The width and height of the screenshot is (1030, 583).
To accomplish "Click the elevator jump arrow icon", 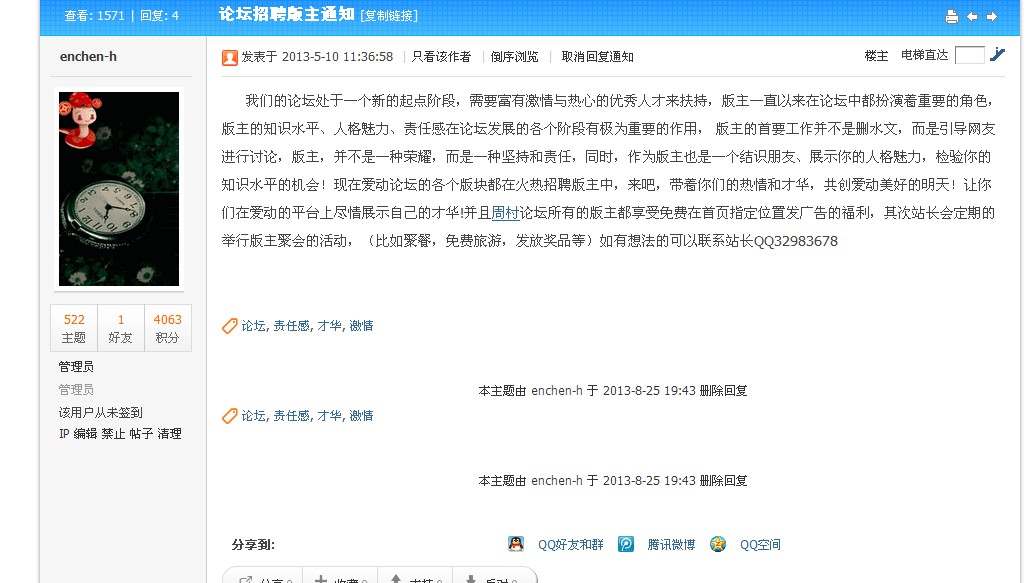I will [x=997, y=54].
